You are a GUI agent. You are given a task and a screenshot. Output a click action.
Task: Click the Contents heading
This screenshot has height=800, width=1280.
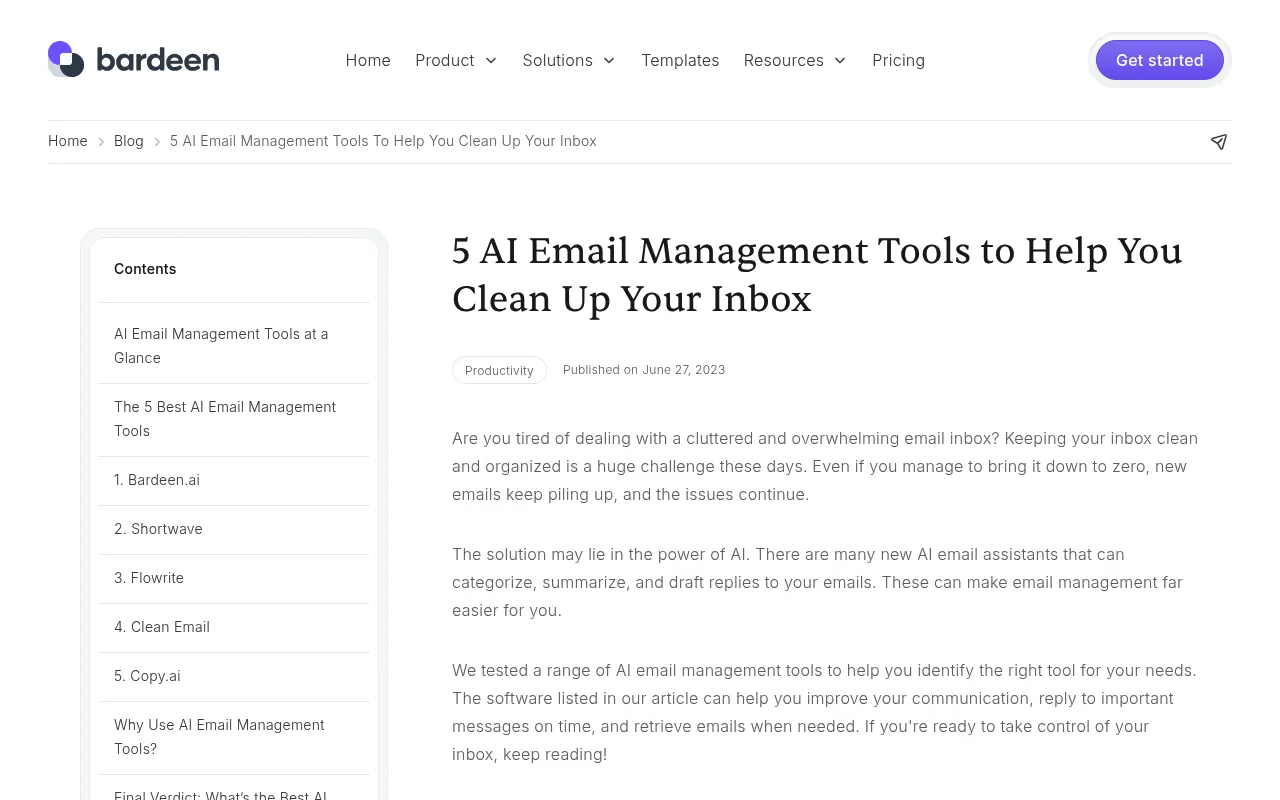(145, 269)
